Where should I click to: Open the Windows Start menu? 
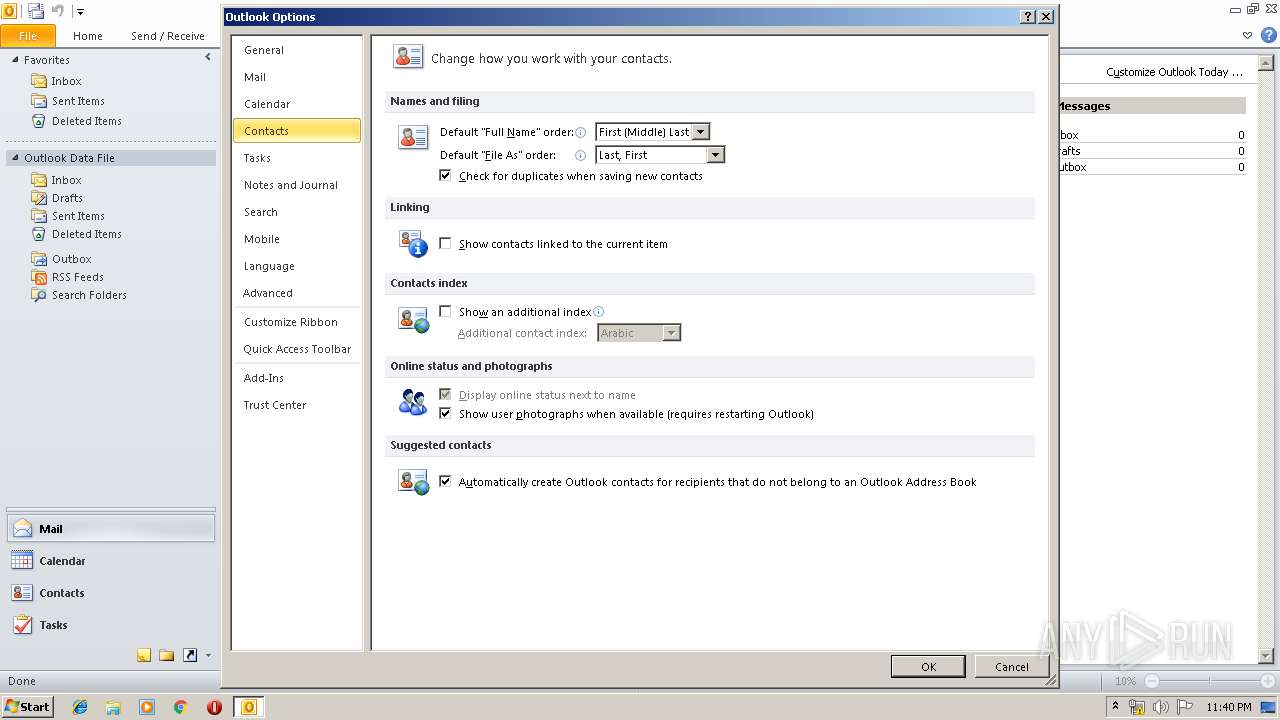[x=27, y=707]
